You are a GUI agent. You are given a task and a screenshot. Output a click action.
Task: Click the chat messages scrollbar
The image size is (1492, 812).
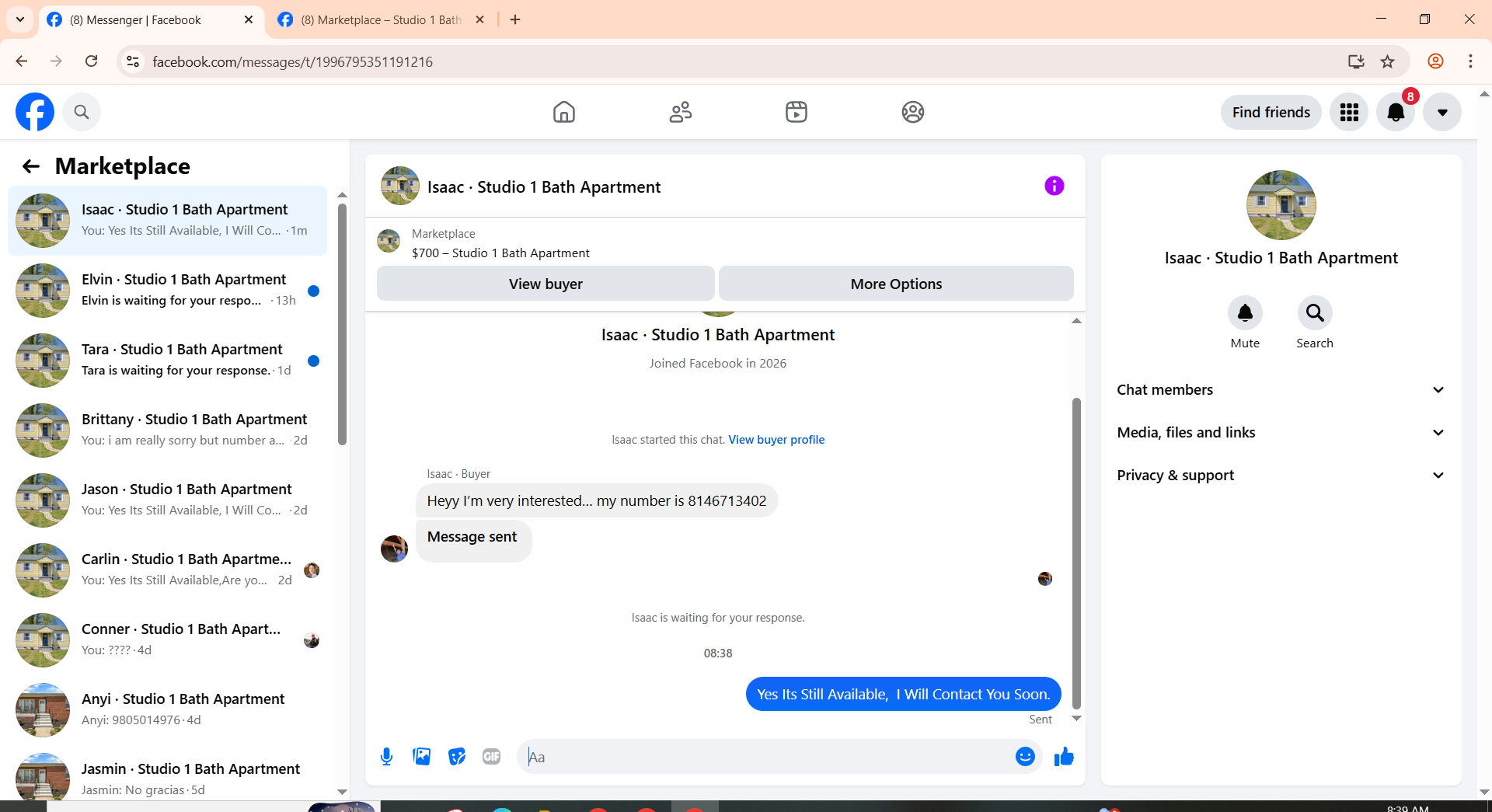pos(1076,553)
